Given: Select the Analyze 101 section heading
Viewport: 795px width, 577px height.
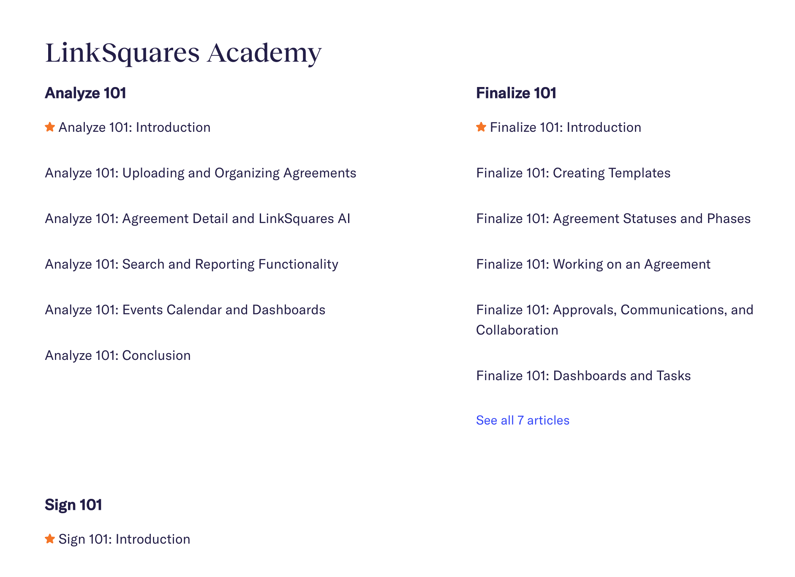Looking at the screenshot, I should tap(85, 93).
